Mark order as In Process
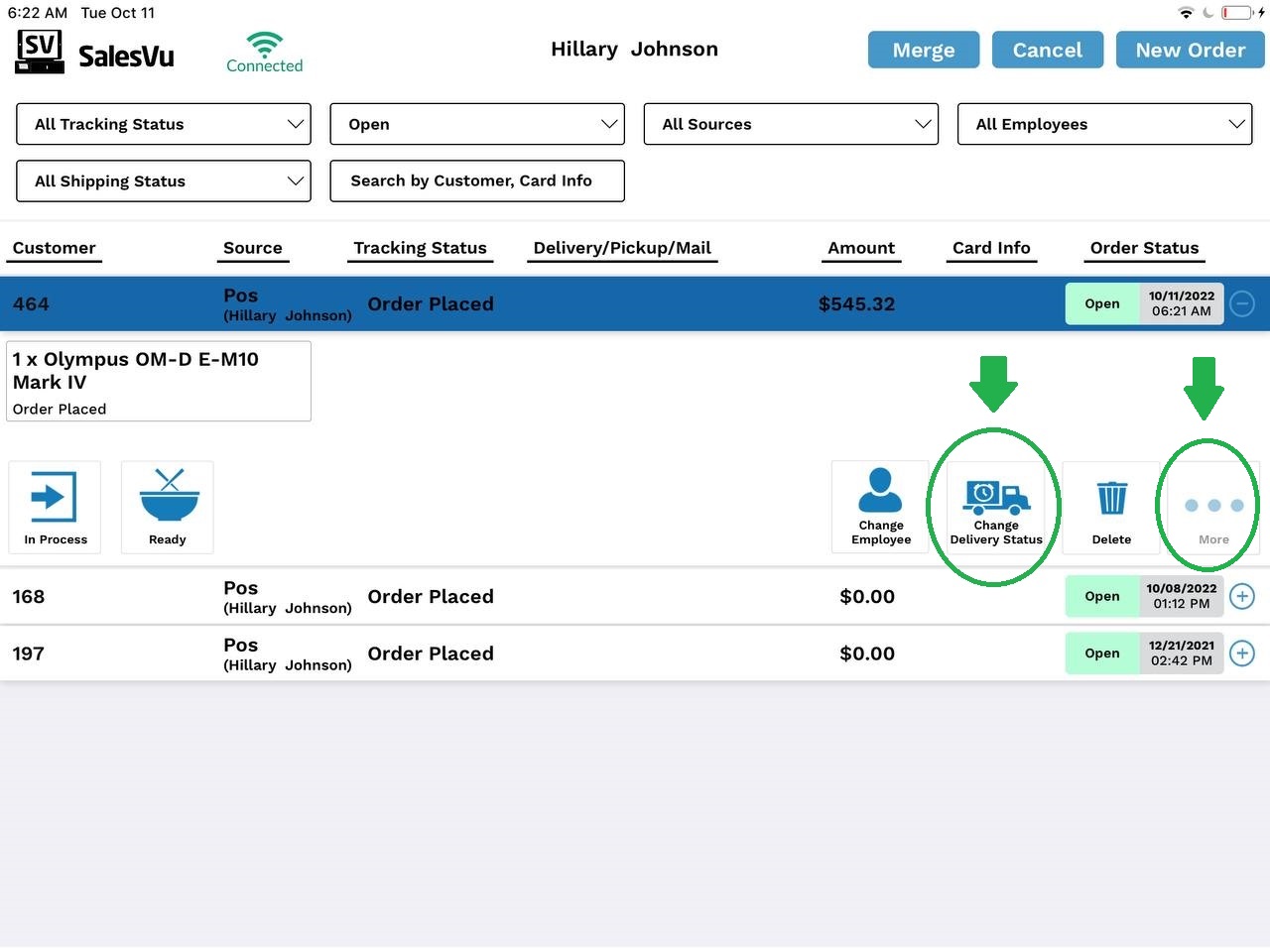 pos(55,507)
